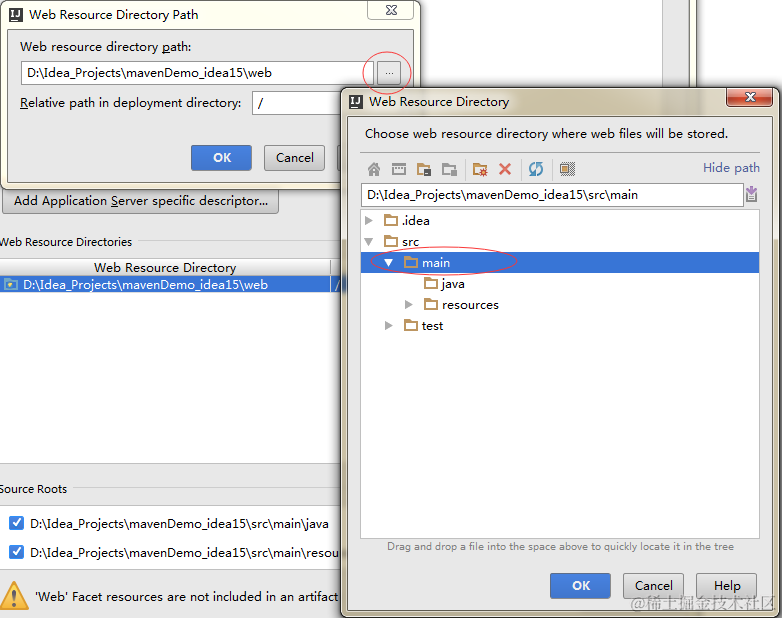782x618 pixels.
Task: Open recent paths history icon beside path field
Action: tap(752, 194)
